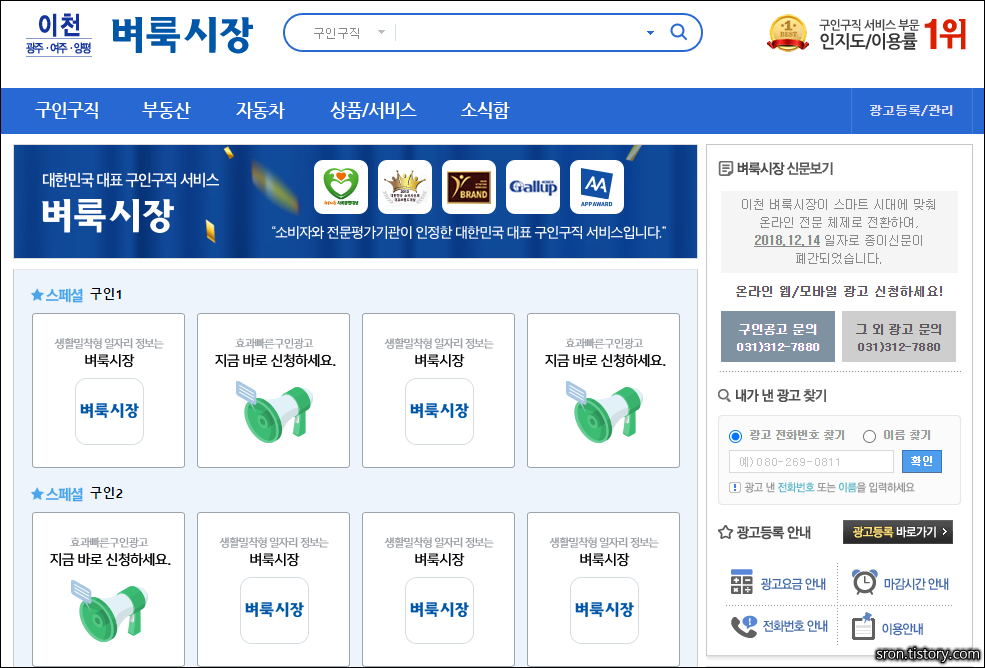985x668 pixels.
Task: Click the 벼룩시장 main banner title
Action: coord(107,216)
